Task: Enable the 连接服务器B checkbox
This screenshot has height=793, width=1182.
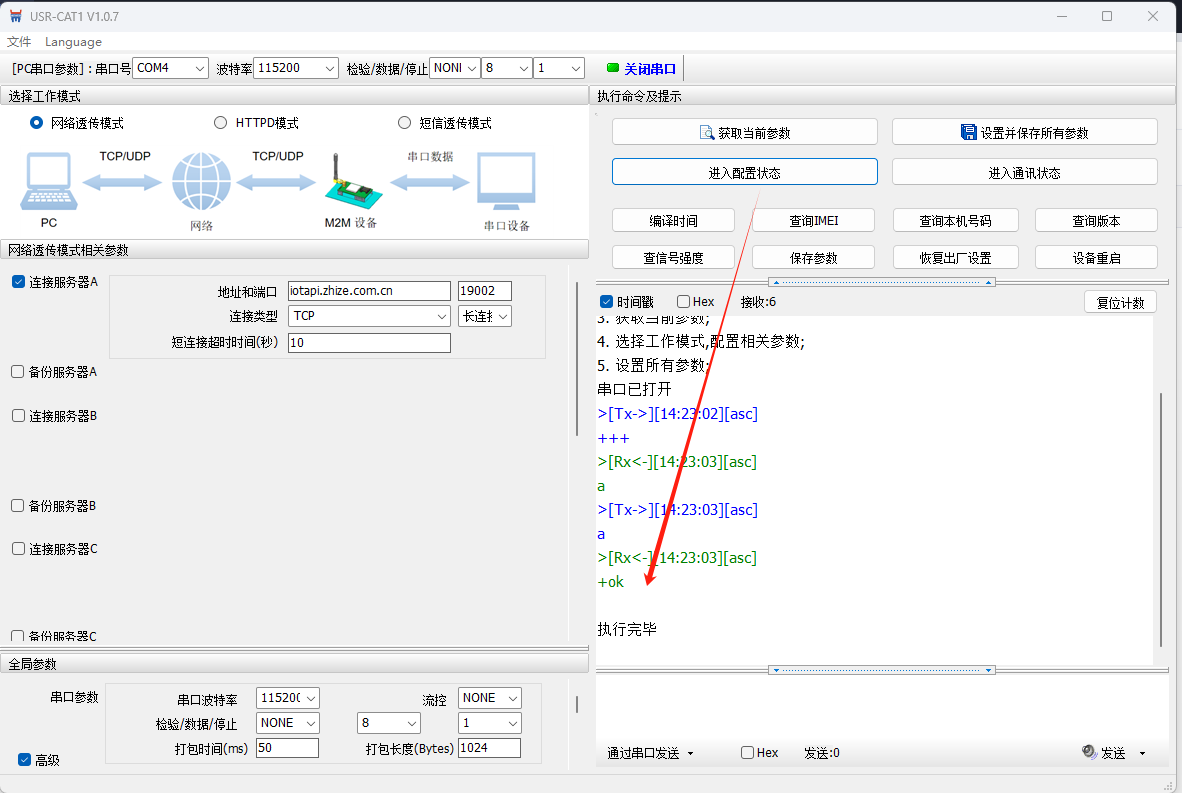Action: coord(18,415)
